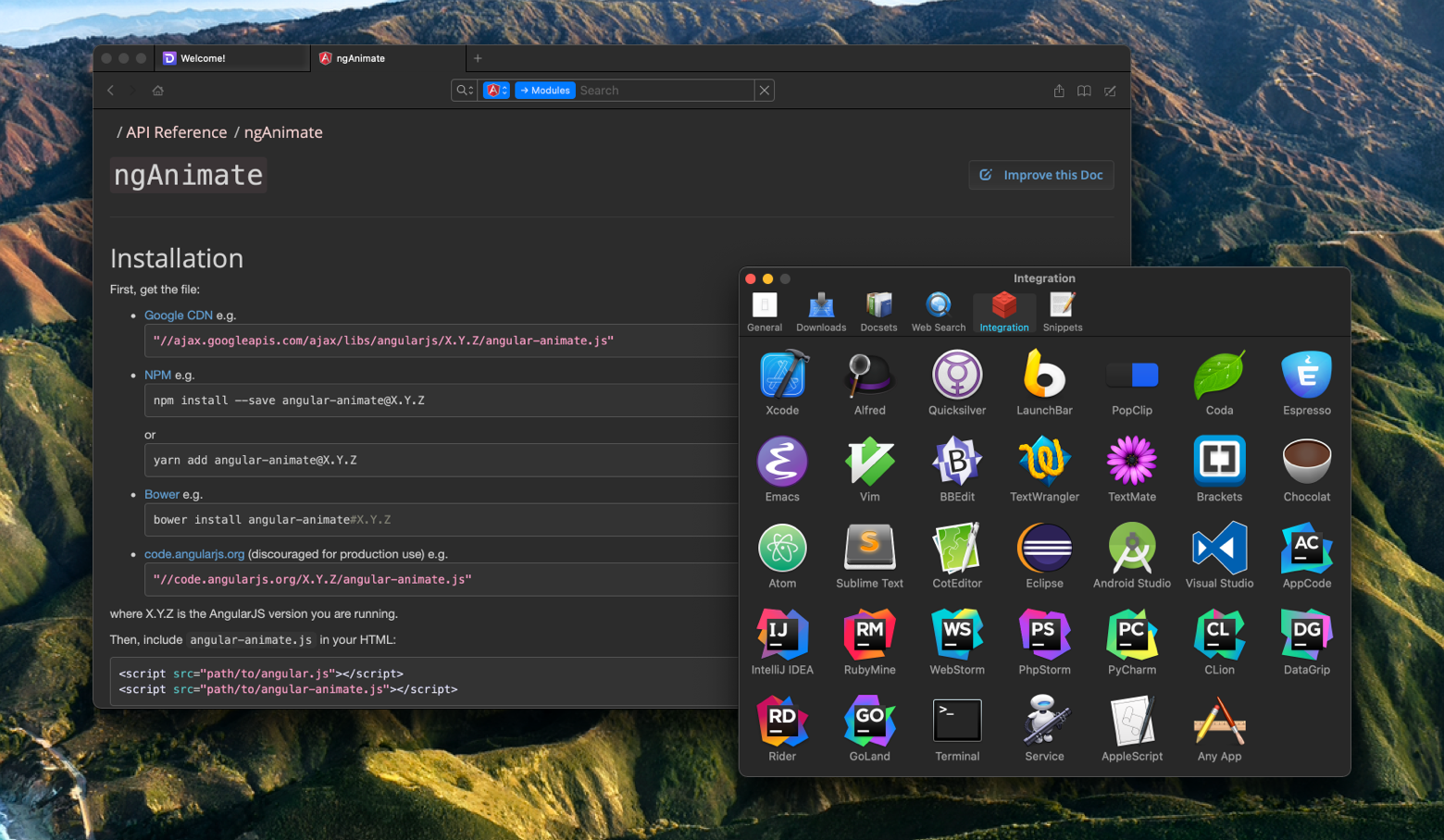The height and width of the screenshot is (840, 1444).
Task: Go back with the back arrow
Action: [111, 91]
